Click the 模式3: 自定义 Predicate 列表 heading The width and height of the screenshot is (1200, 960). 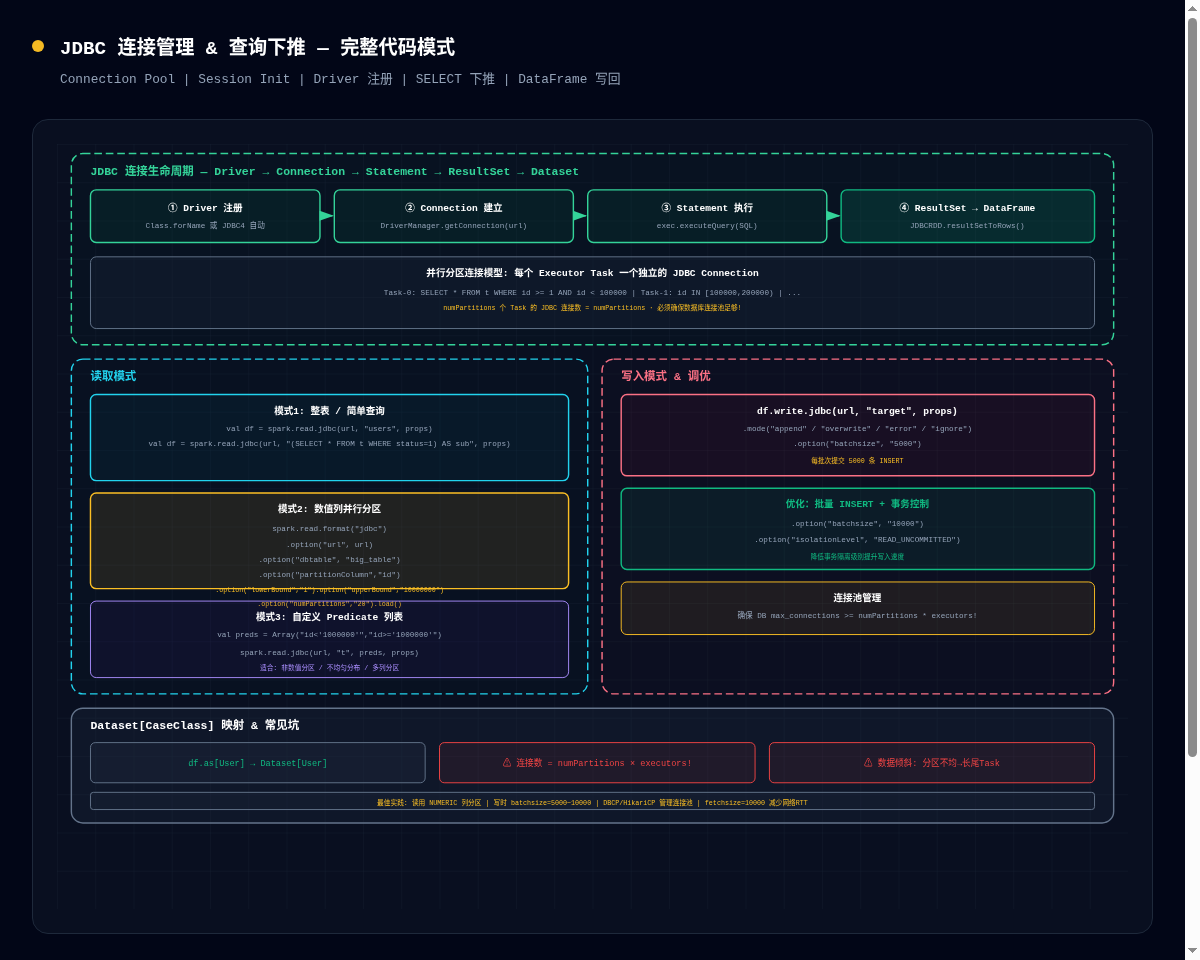coord(329,617)
